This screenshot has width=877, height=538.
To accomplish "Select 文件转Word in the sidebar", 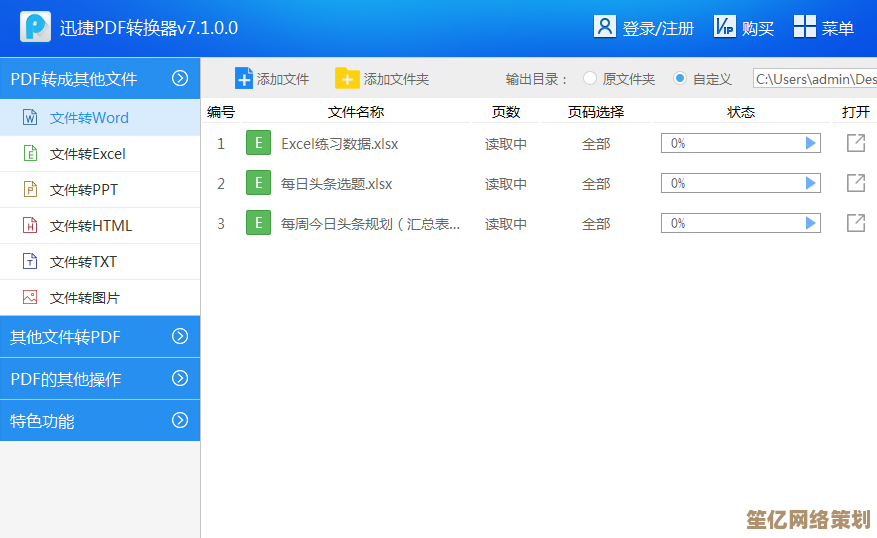I will tap(100, 117).
